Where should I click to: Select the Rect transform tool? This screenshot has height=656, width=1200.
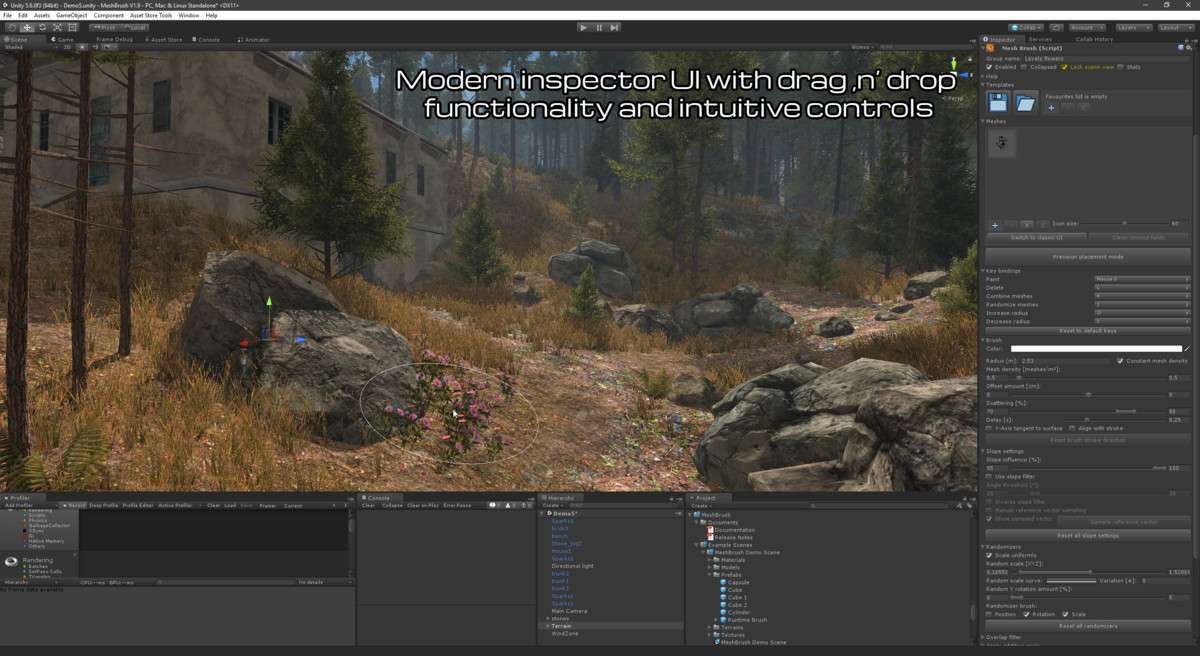coord(72,27)
